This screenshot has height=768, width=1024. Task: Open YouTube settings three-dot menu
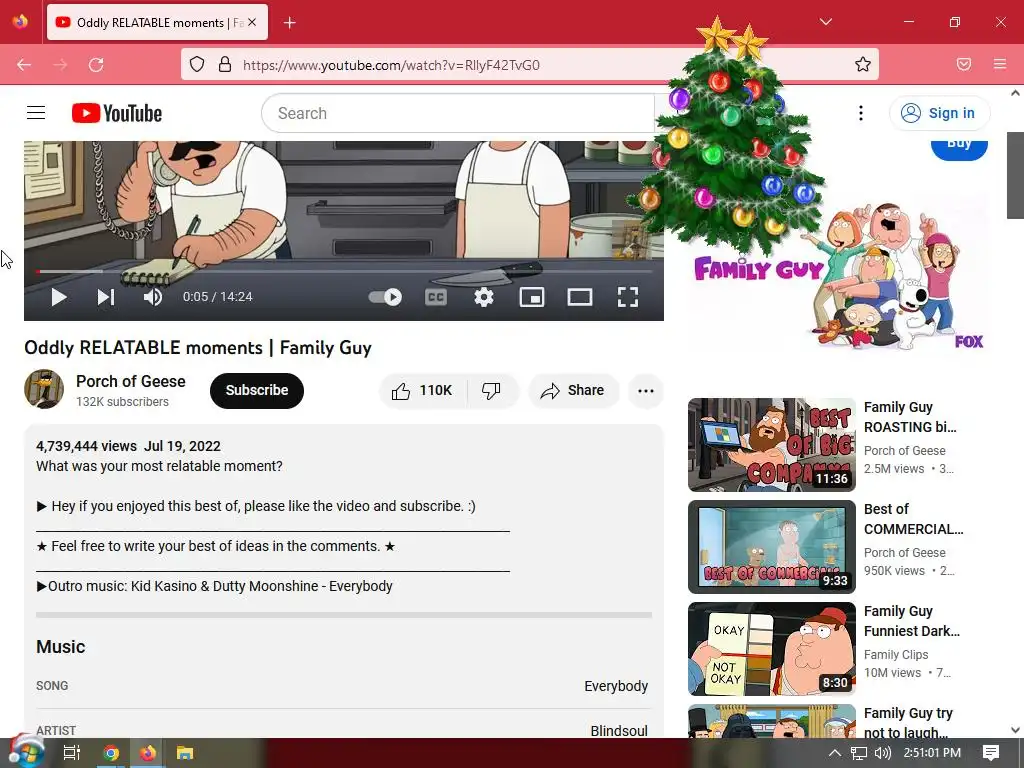(x=861, y=113)
